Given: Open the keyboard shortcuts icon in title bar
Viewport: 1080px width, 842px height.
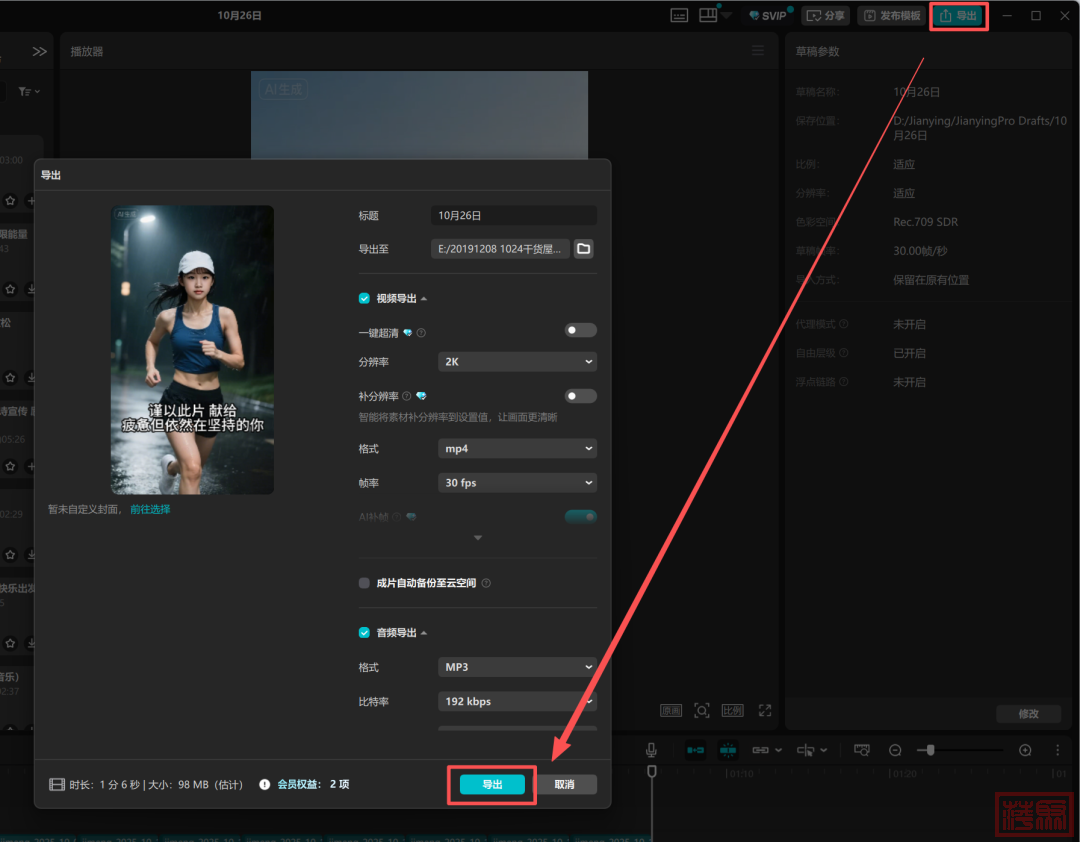Looking at the screenshot, I should point(679,16).
